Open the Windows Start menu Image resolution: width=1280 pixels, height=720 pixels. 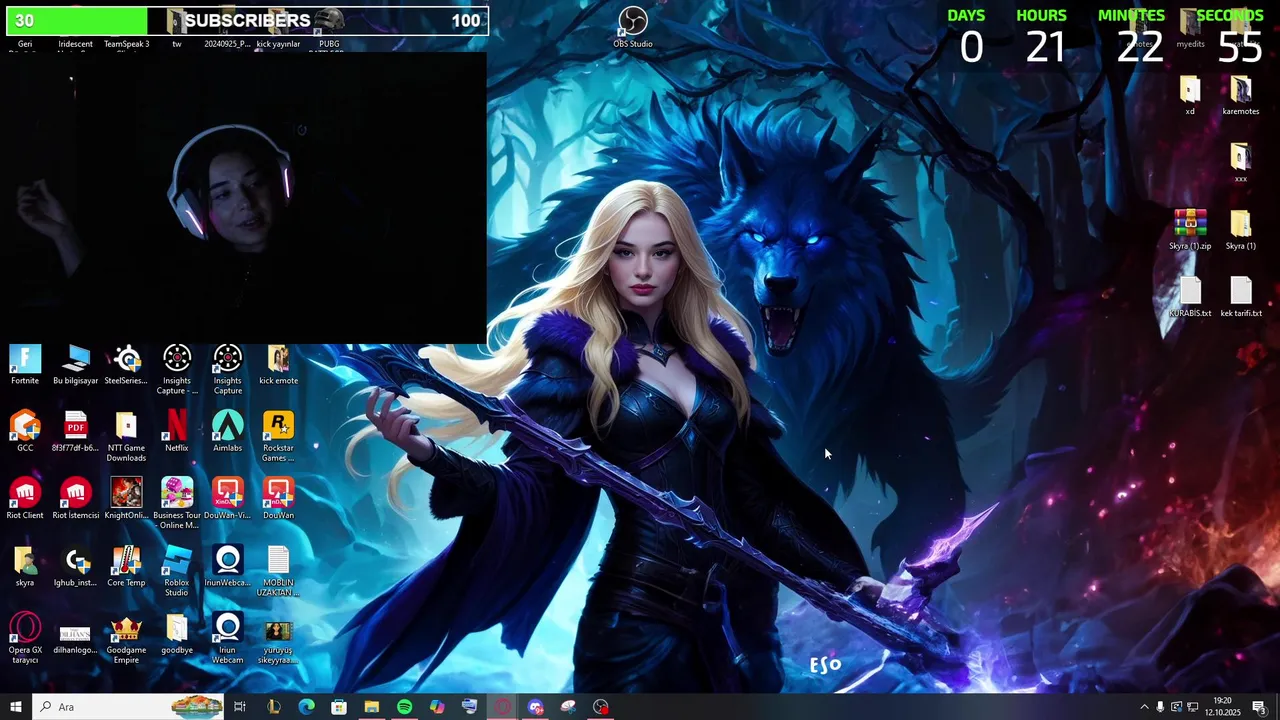(15, 707)
